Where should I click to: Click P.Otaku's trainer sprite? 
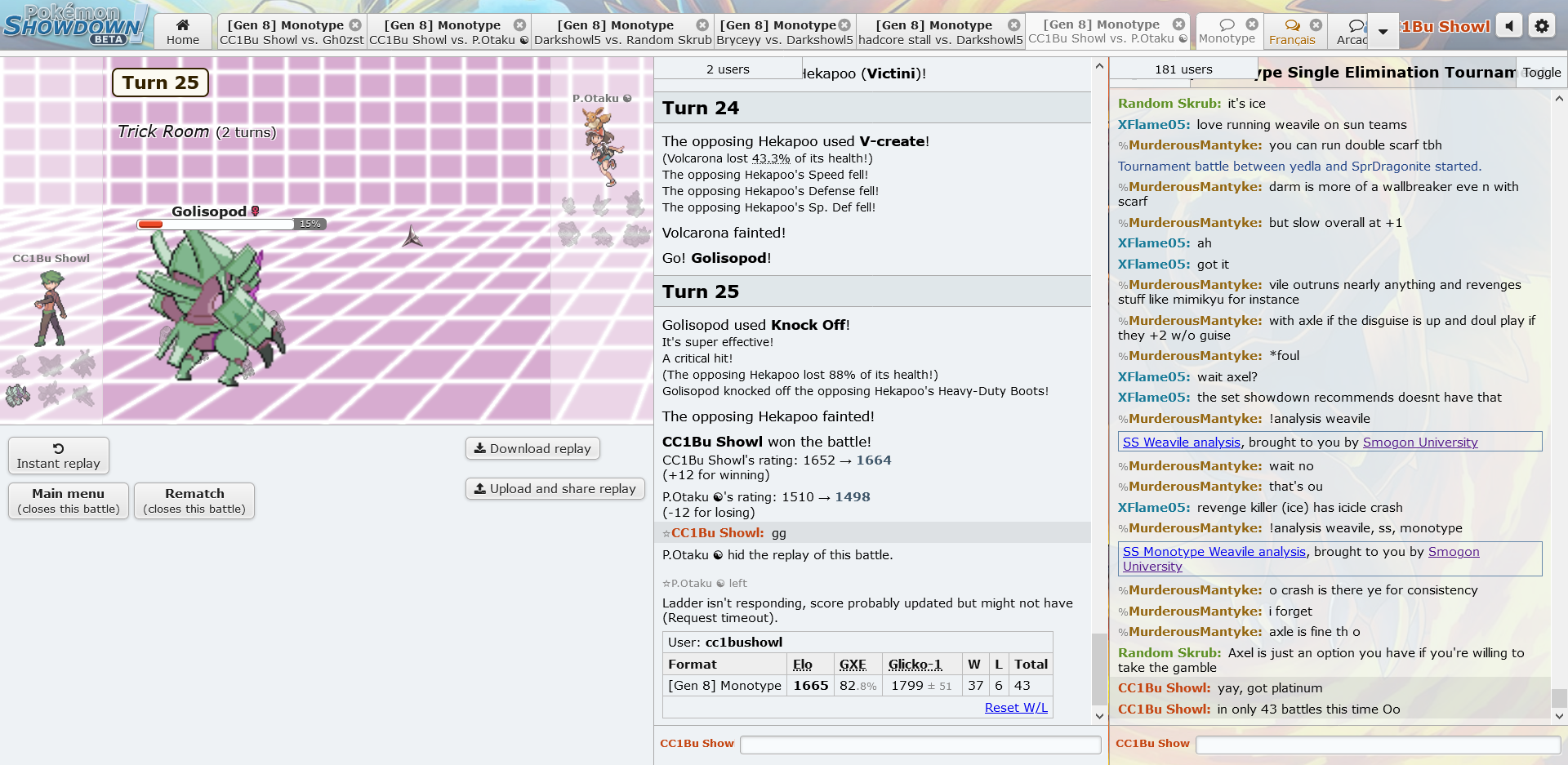[x=604, y=147]
